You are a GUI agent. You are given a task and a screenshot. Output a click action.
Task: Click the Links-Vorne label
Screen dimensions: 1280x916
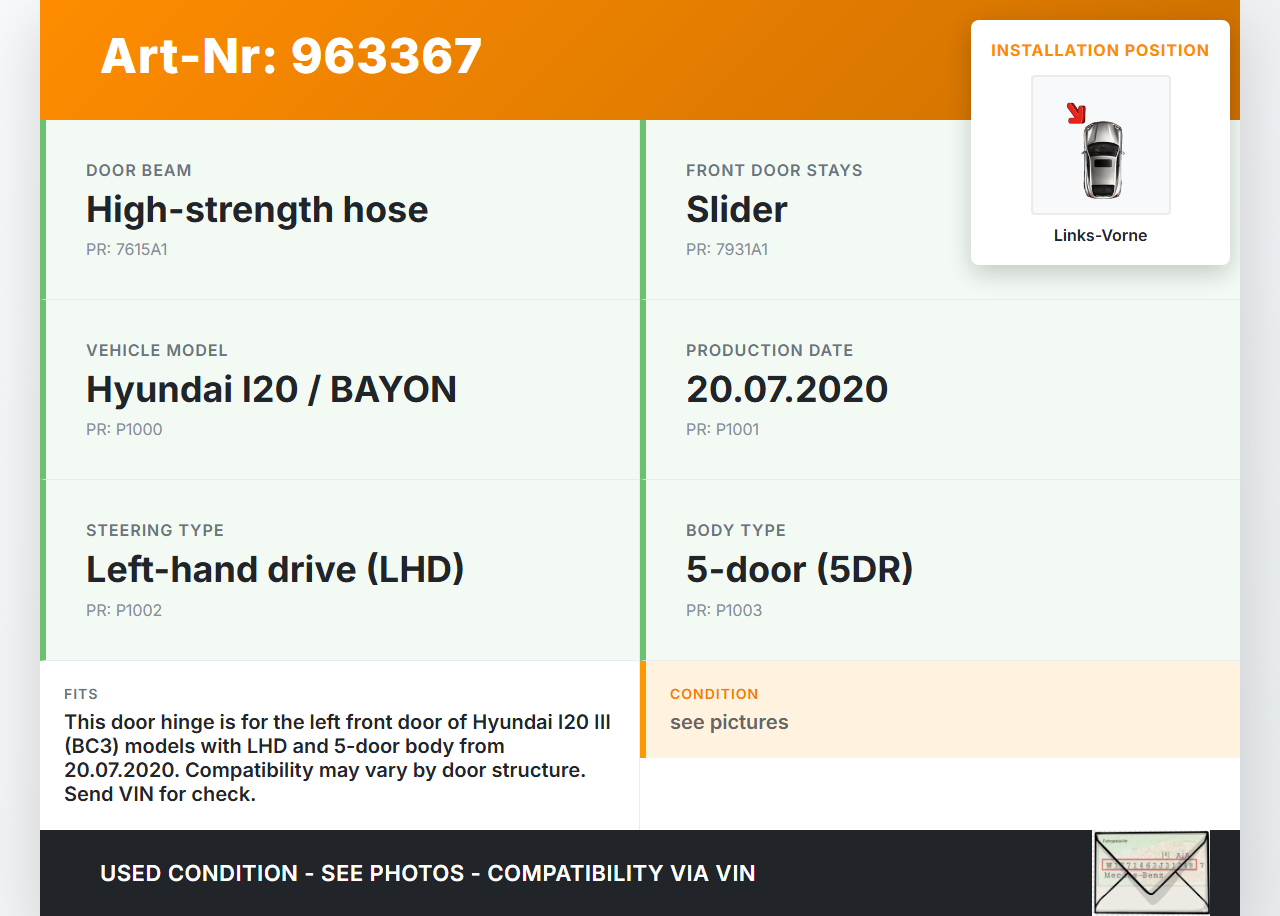tap(1100, 236)
